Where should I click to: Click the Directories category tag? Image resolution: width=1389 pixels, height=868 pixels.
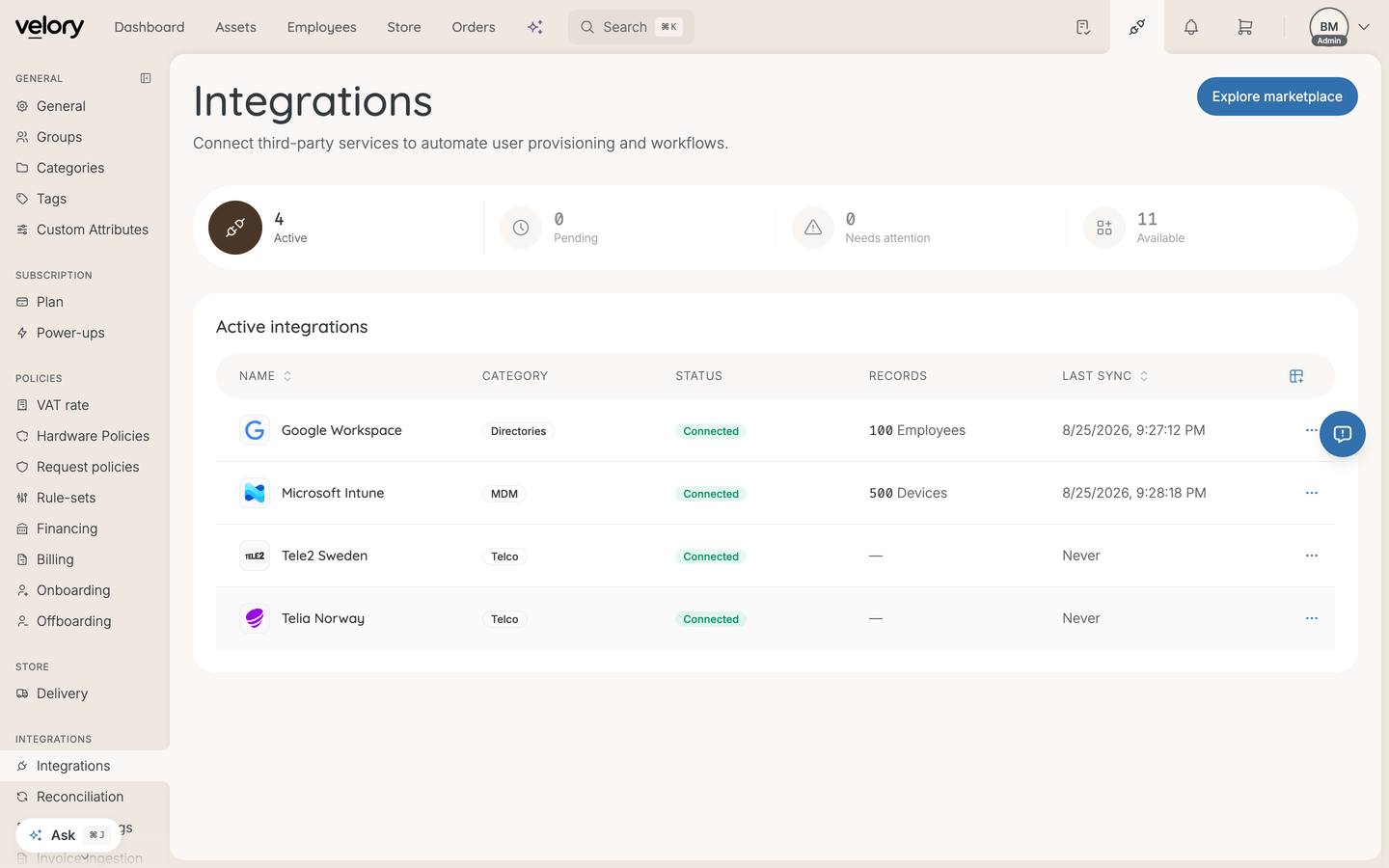pos(518,431)
